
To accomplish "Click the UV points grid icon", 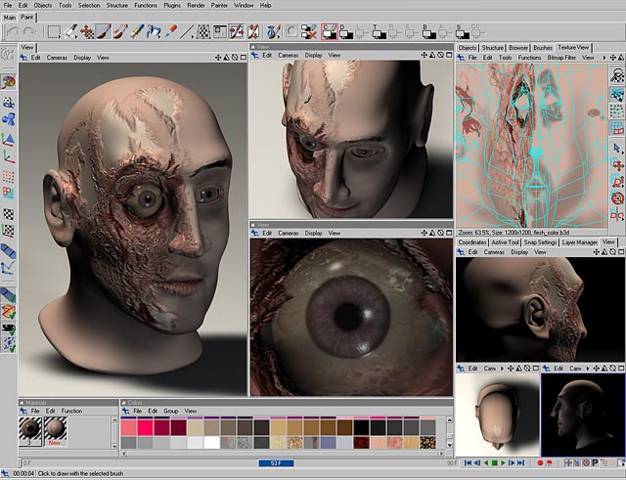I will point(617,111).
